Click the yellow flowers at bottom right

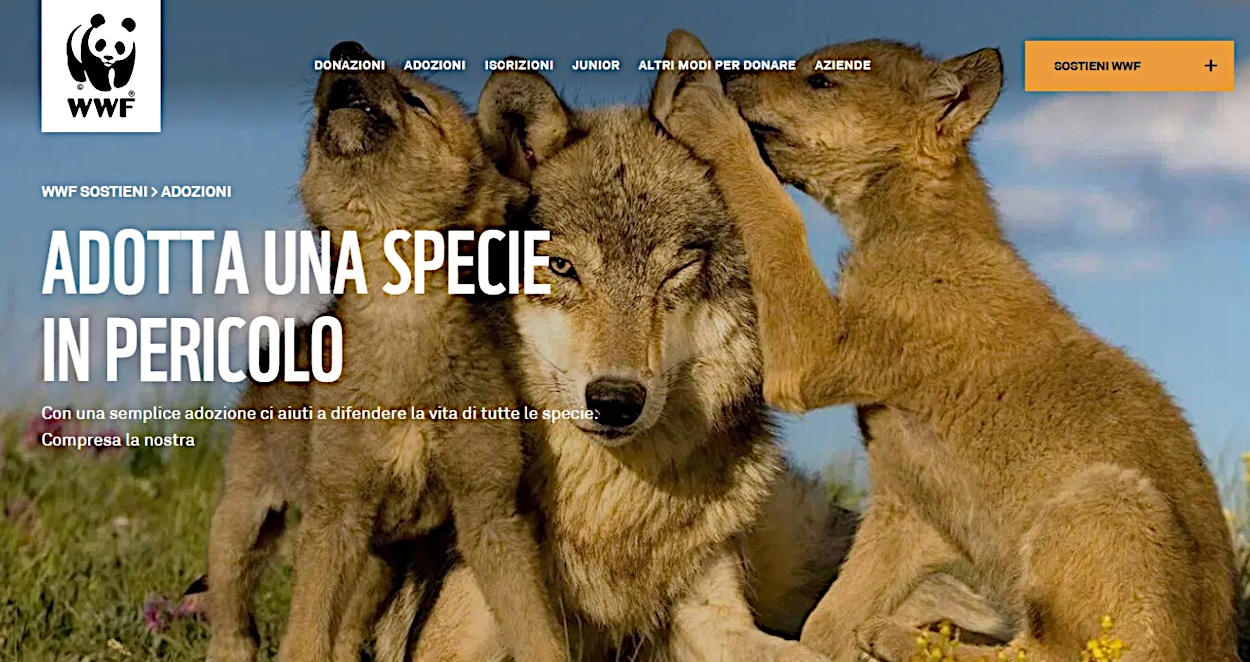[1105, 640]
